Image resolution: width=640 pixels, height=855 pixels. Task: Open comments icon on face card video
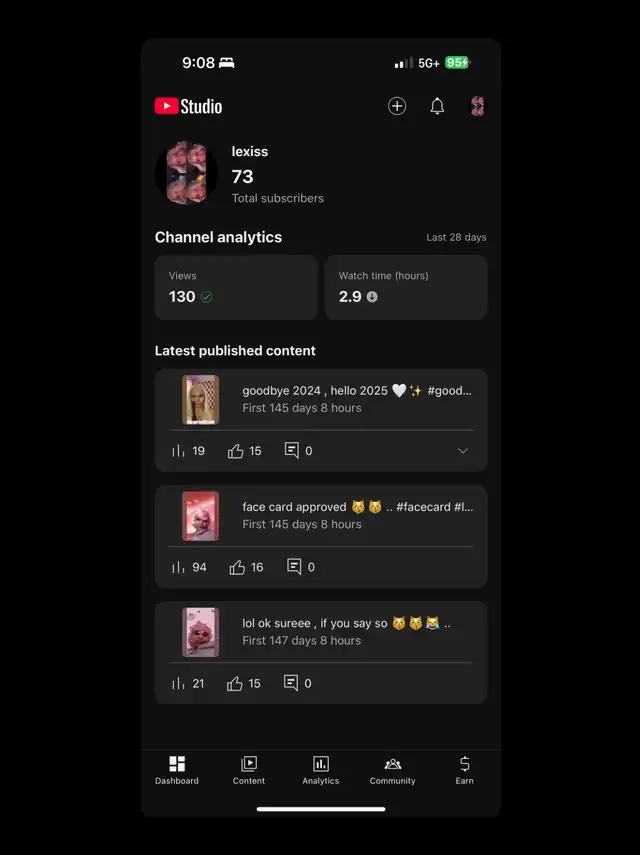click(294, 567)
